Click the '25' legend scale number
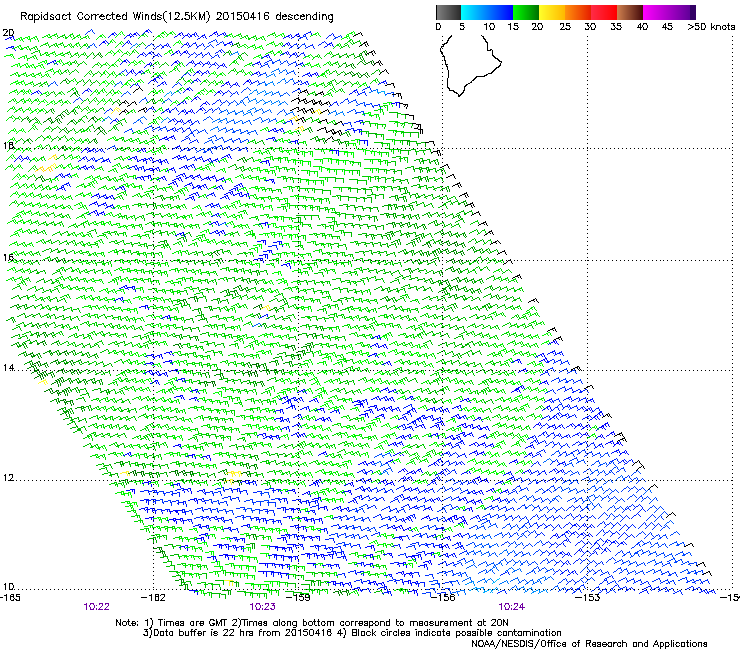 pos(565,27)
